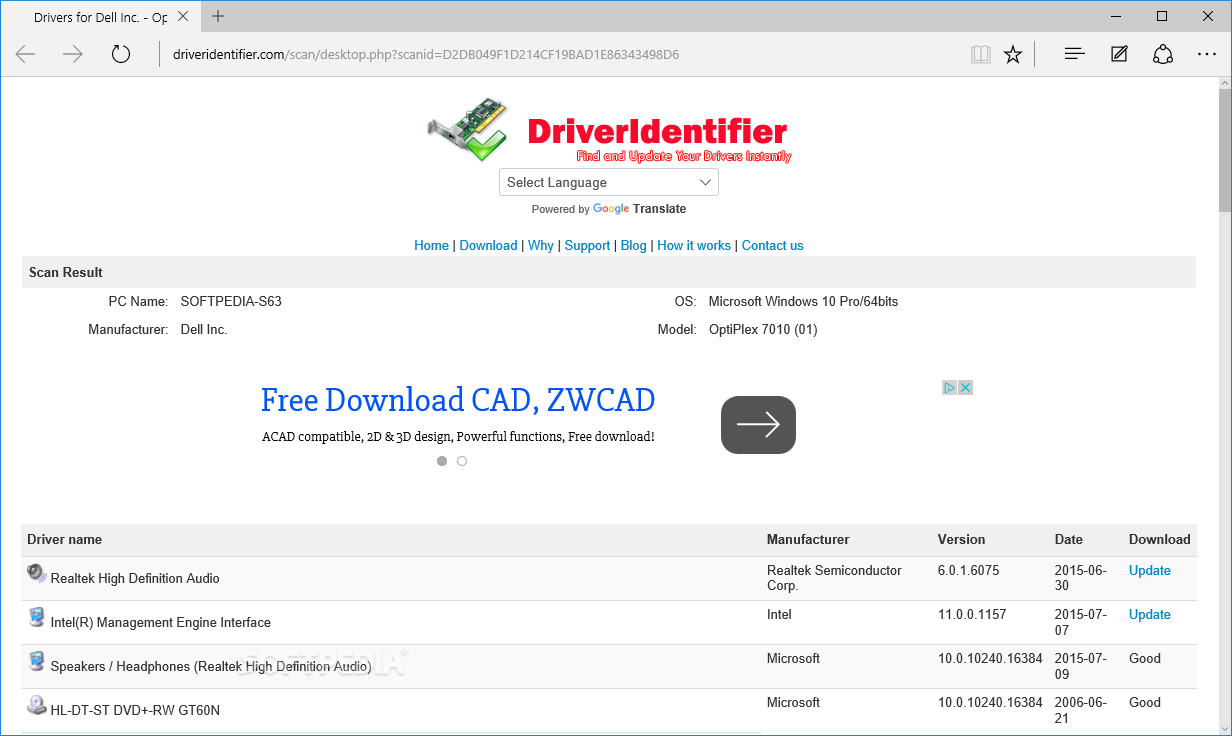
Task: Select second ad carousel dot
Action: tap(462, 461)
